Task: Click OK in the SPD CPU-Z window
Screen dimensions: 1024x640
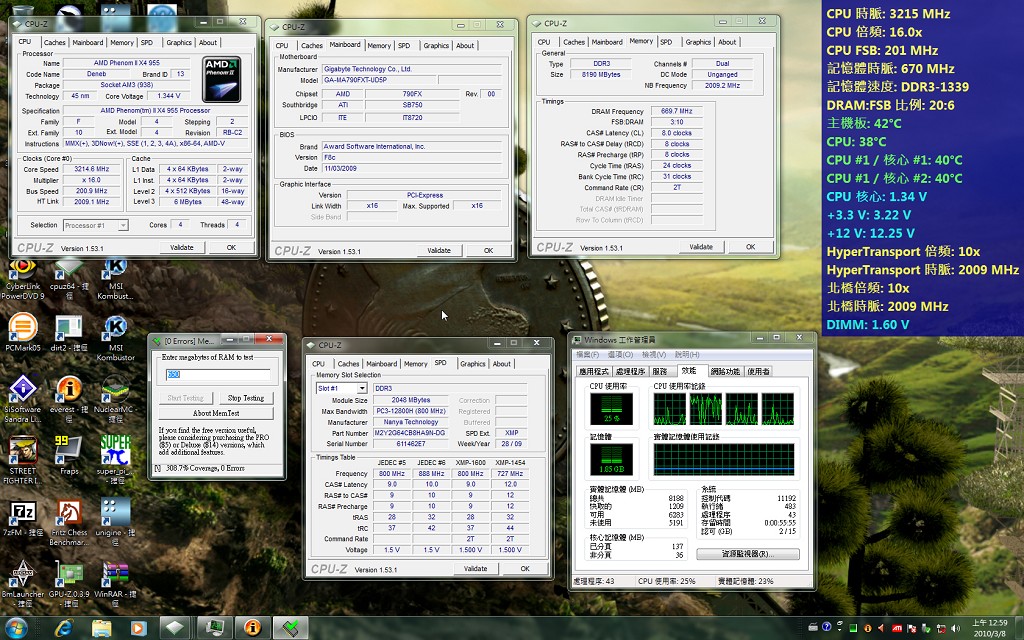Action: pyautogui.click(x=525, y=569)
